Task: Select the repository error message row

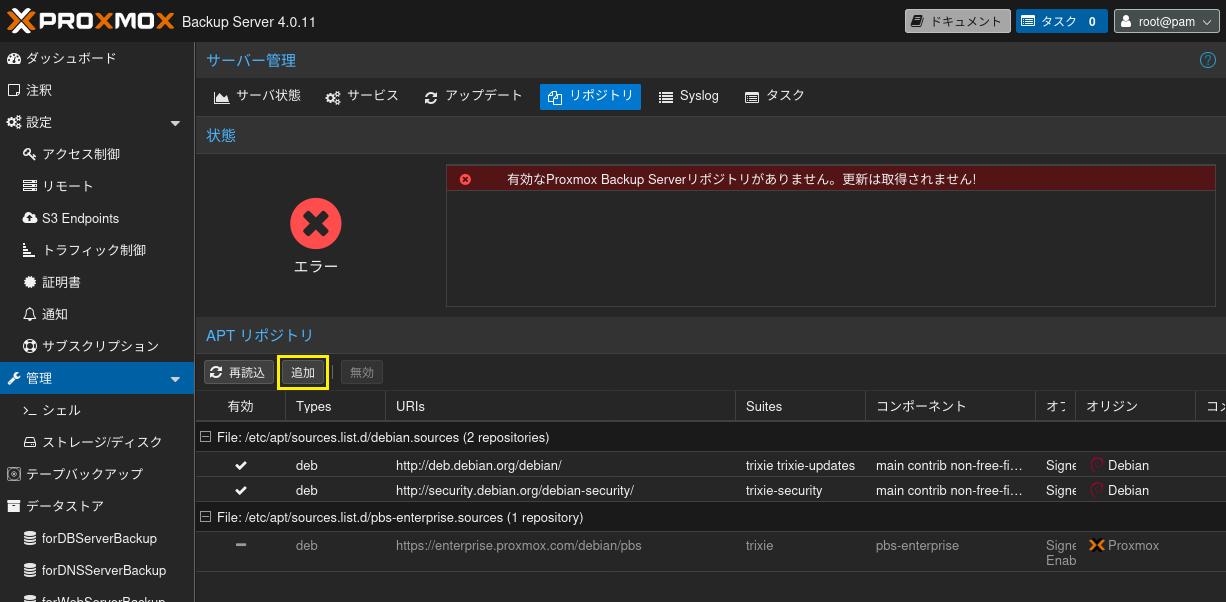Action: pyautogui.click(x=830, y=179)
